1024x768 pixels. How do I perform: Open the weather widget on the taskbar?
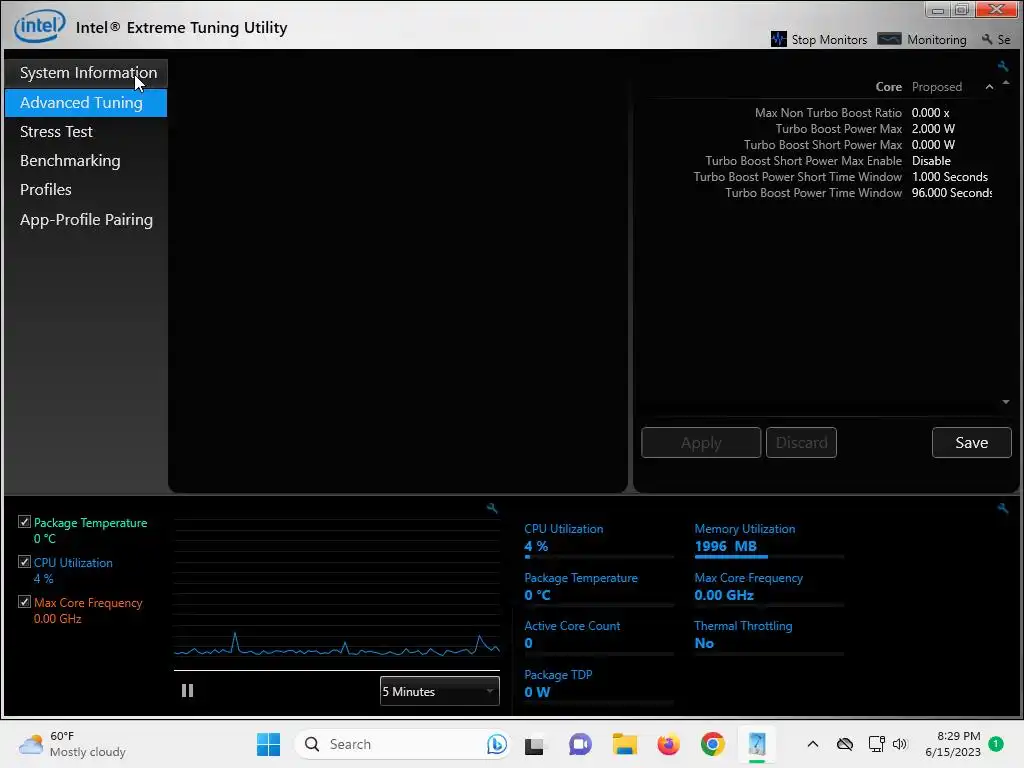coord(72,744)
